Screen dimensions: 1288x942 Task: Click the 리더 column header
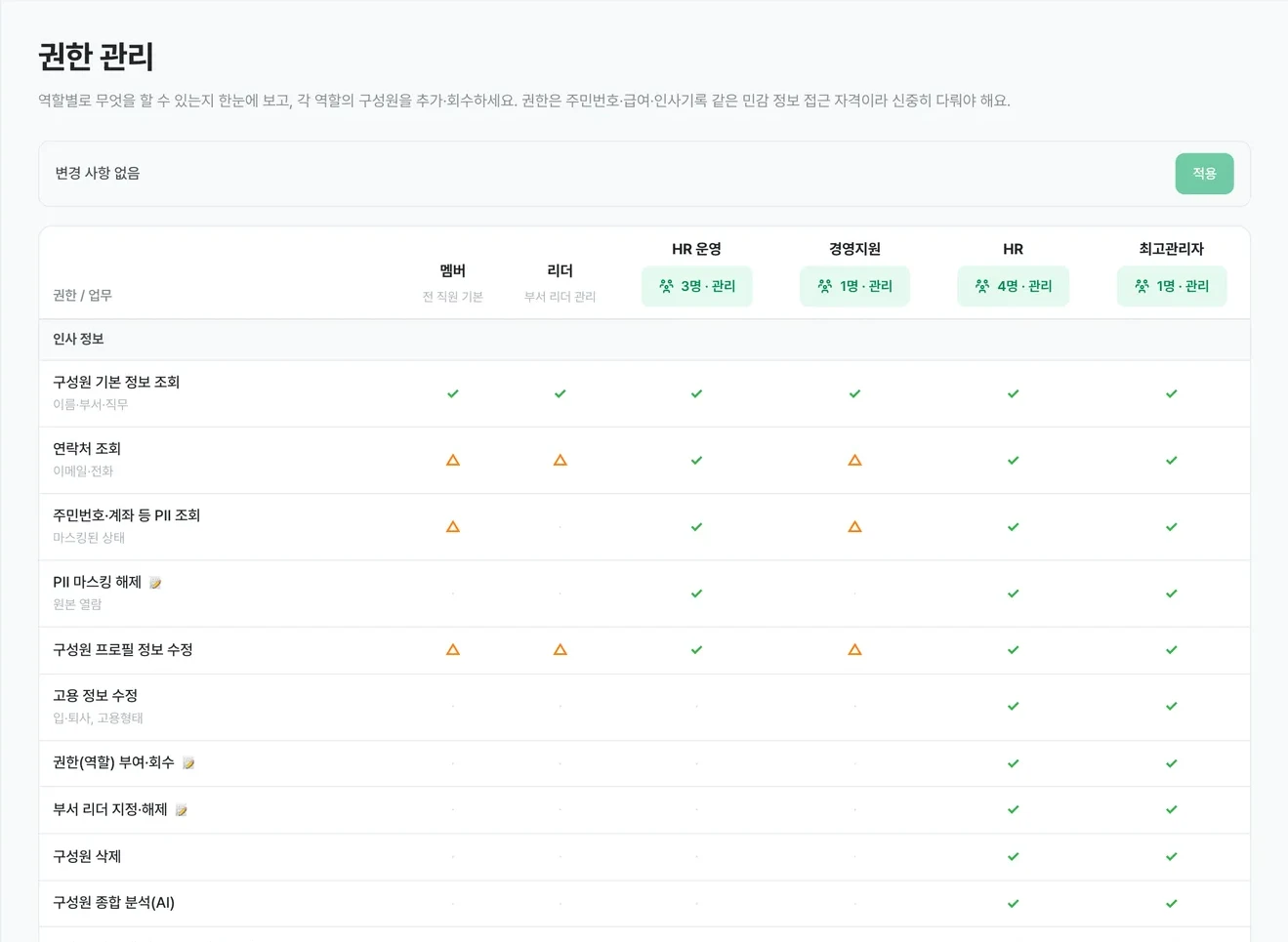(x=561, y=270)
